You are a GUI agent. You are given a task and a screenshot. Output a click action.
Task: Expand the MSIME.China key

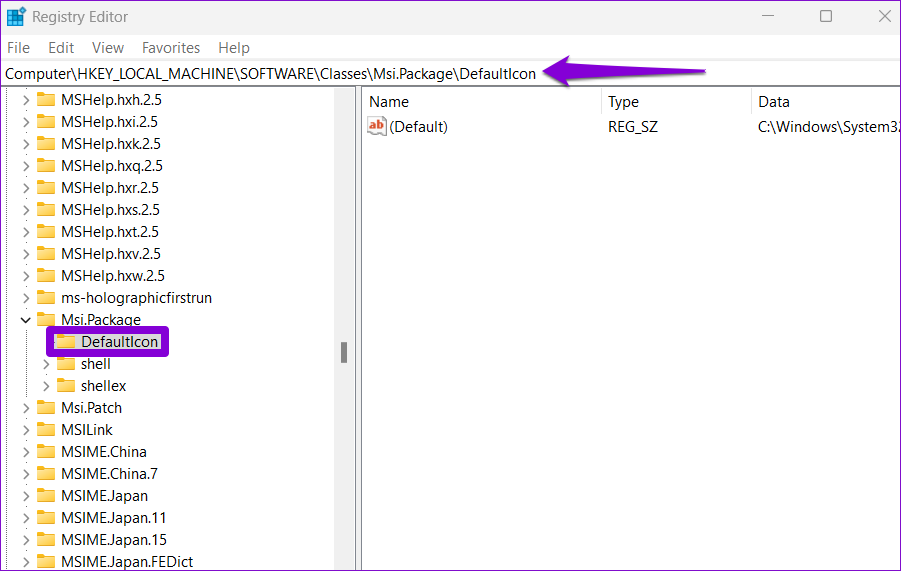click(26, 452)
